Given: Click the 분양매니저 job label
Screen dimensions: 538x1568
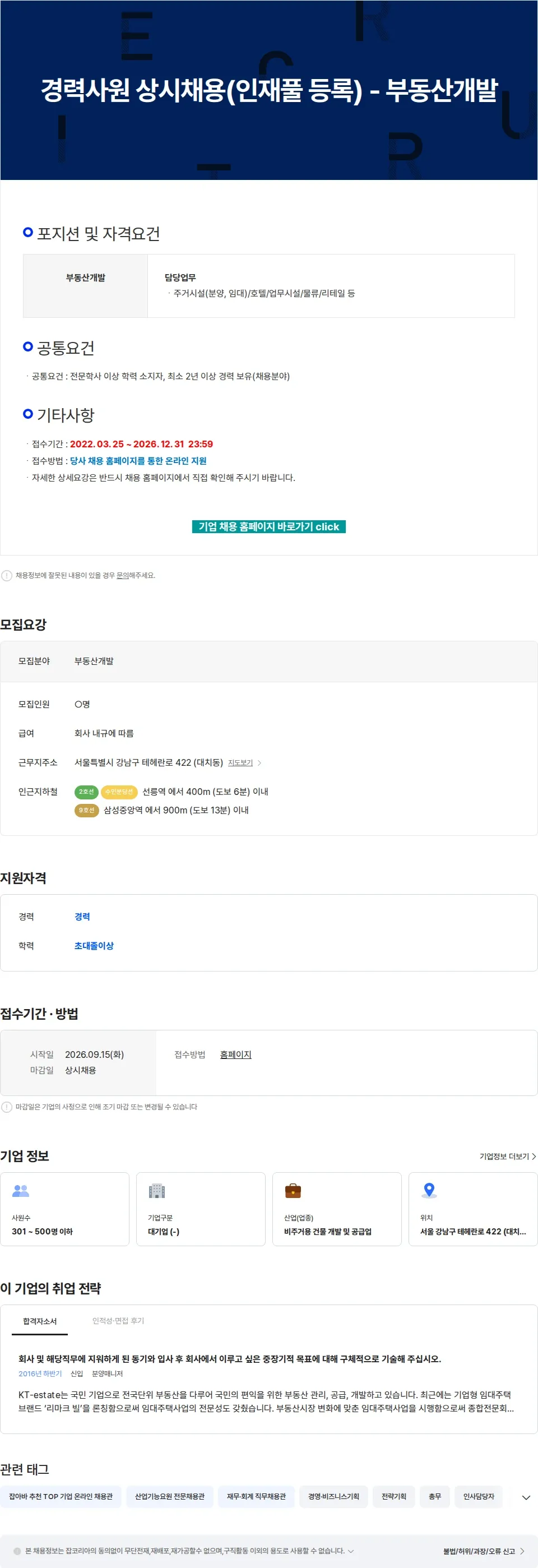Looking at the screenshot, I should tap(107, 1373).
